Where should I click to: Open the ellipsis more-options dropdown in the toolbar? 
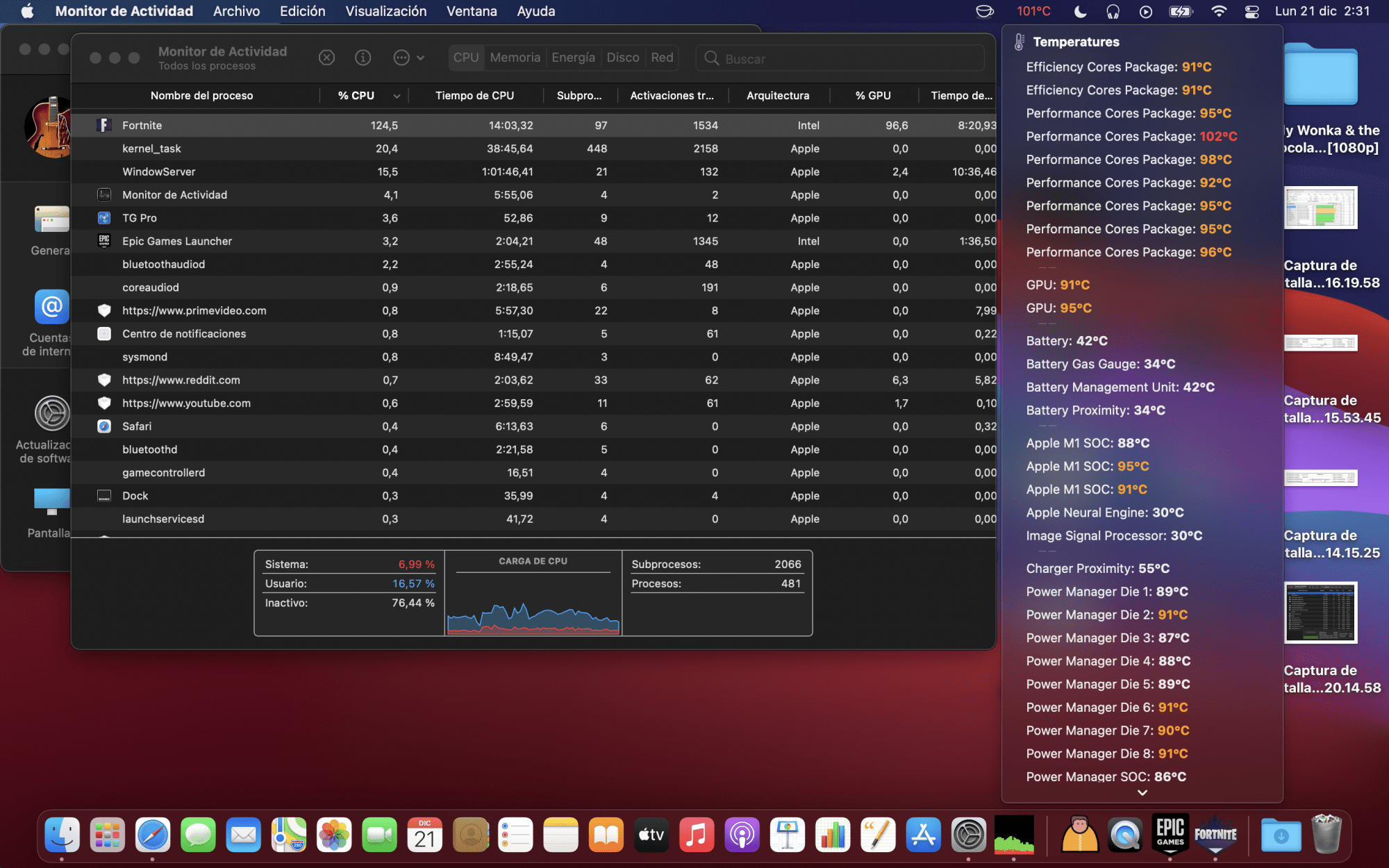click(403, 58)
